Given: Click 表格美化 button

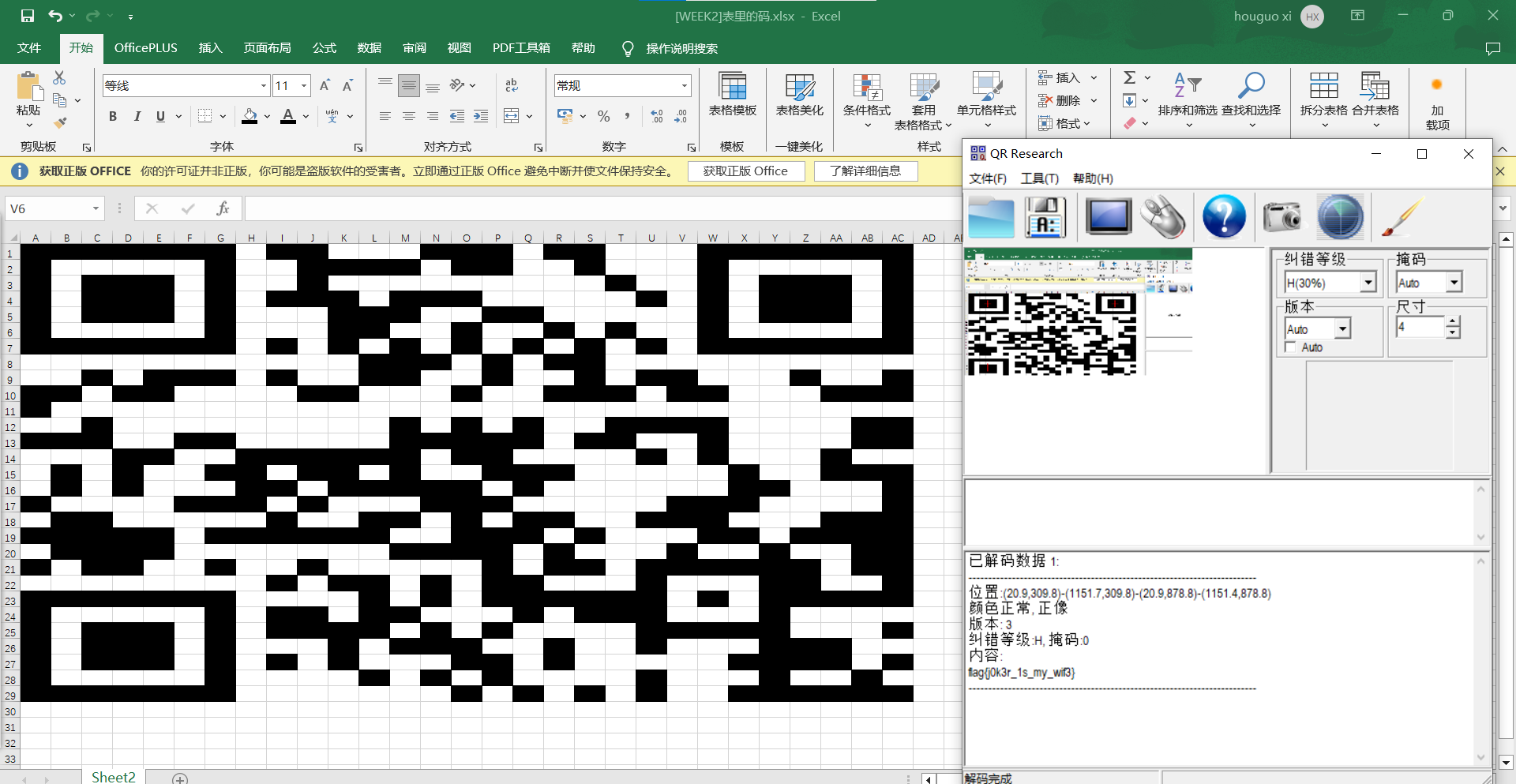Looking at the screenshot, I should (799, 96).
